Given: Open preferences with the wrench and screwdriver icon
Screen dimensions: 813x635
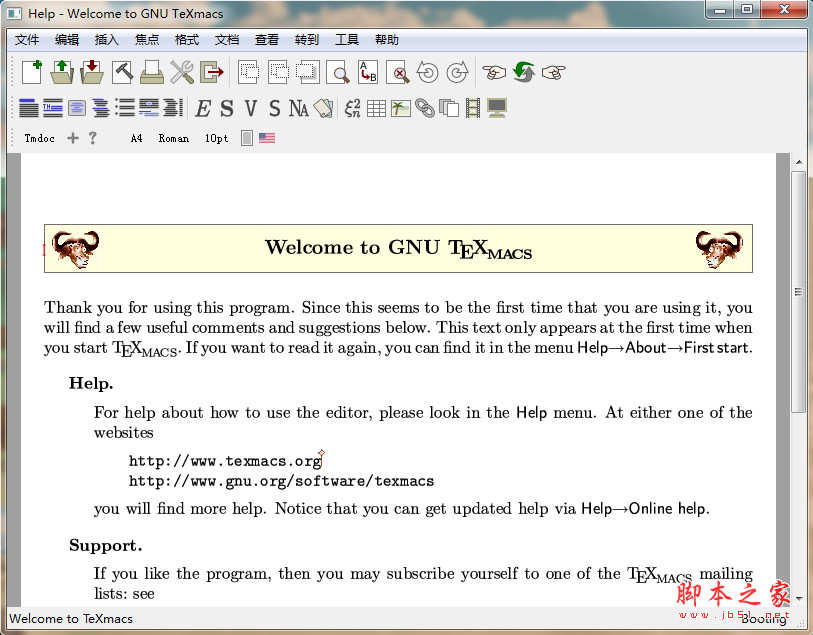Looking at the screenshot, I should click(x=182, y=72).
